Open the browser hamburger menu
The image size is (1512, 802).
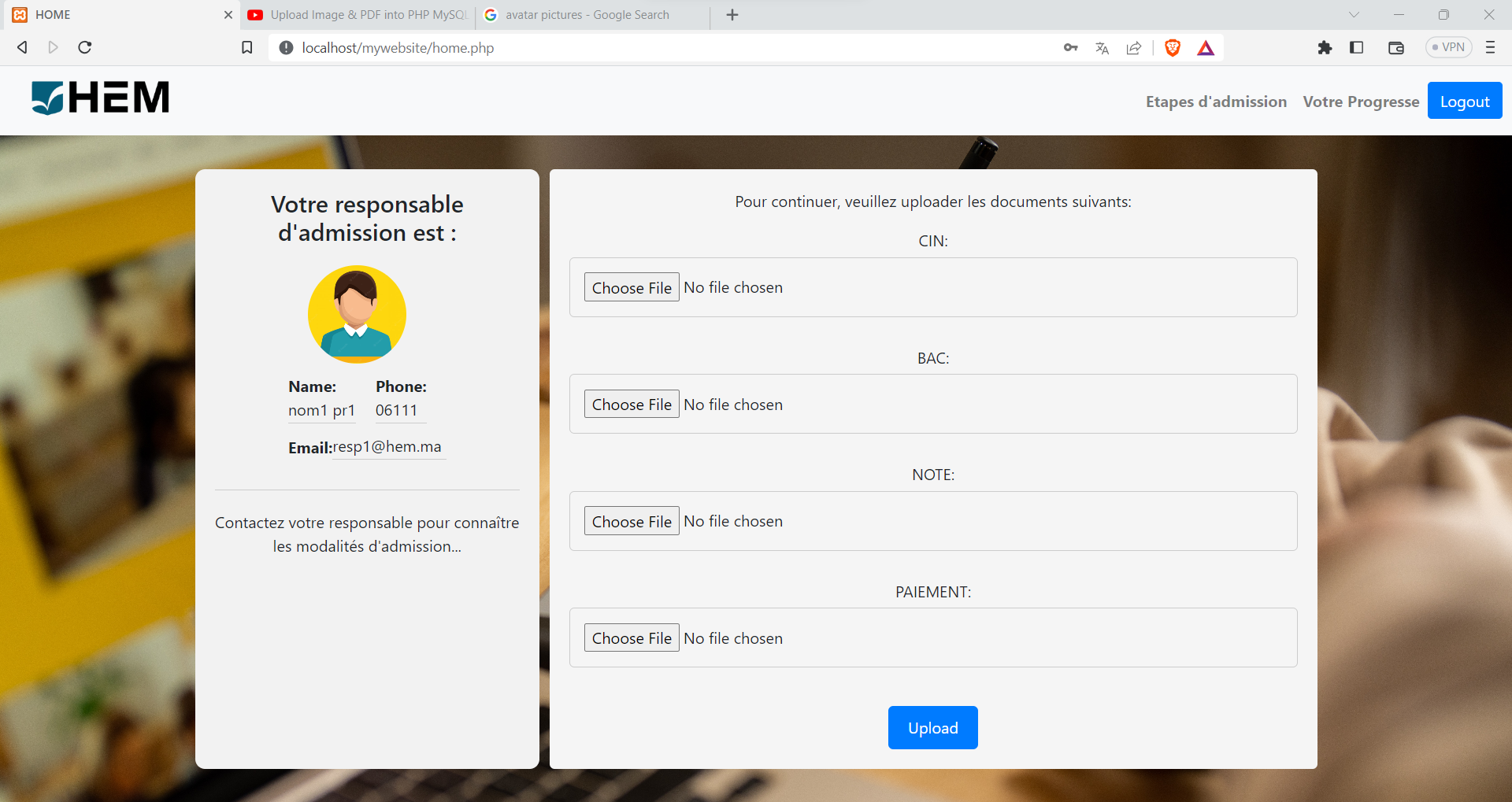(x=1491, y=47)
